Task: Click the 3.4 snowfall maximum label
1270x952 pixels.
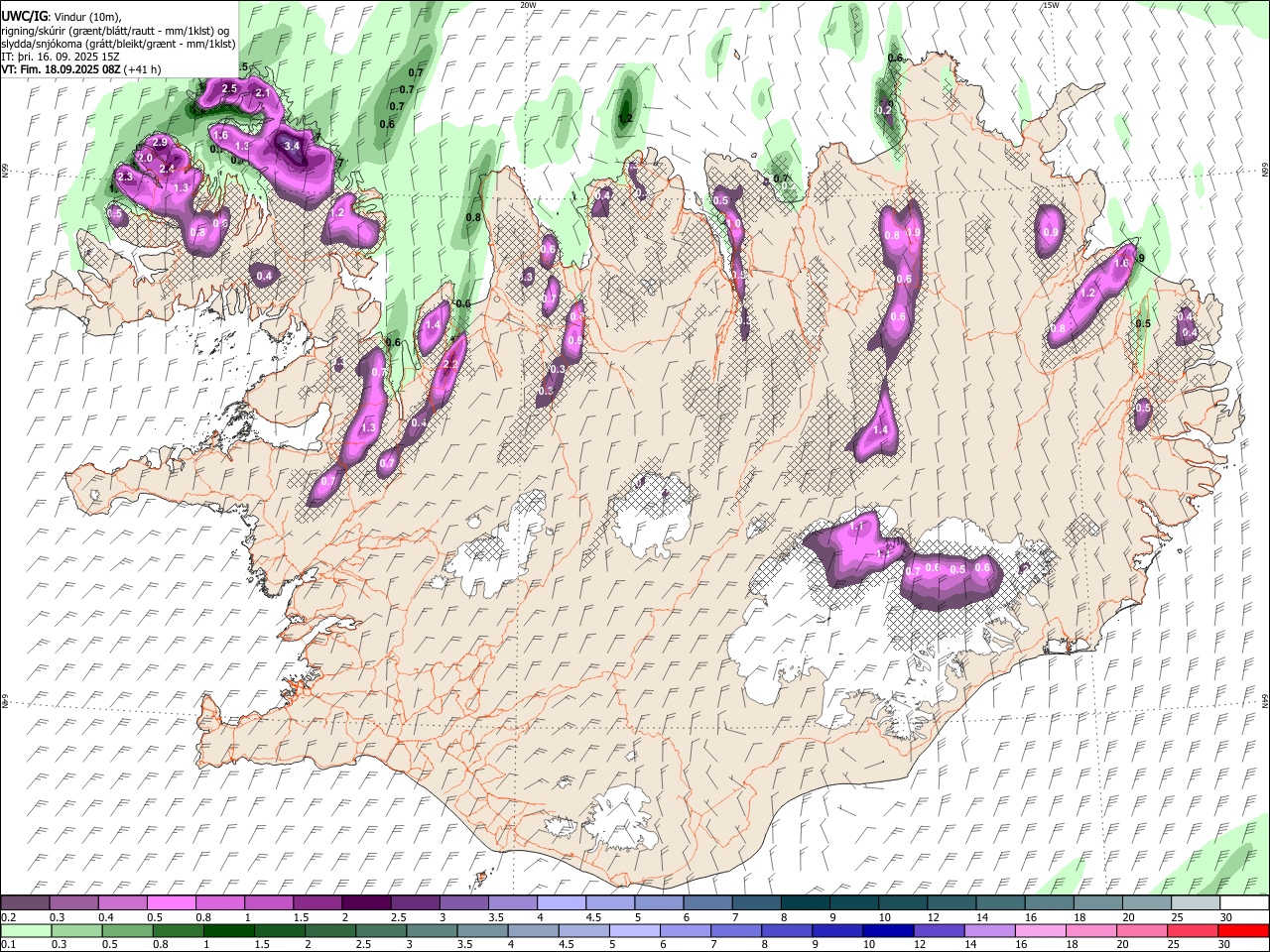Action: [x=292, y=146]
